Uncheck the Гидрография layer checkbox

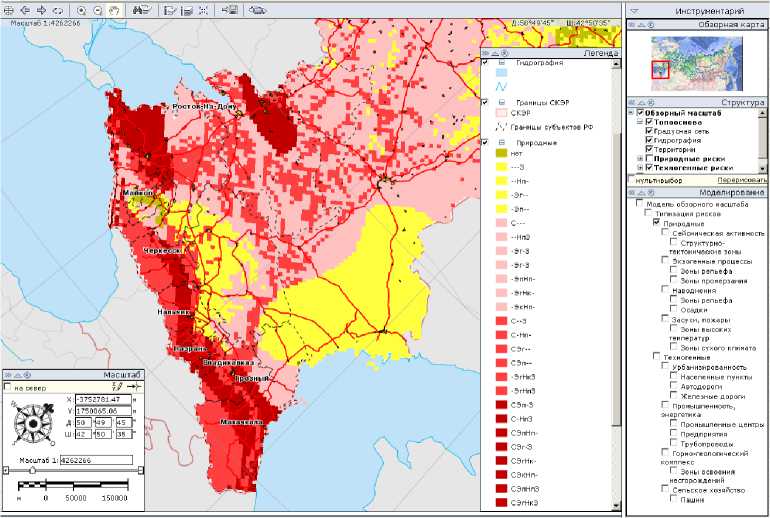[x=649, y=140]
